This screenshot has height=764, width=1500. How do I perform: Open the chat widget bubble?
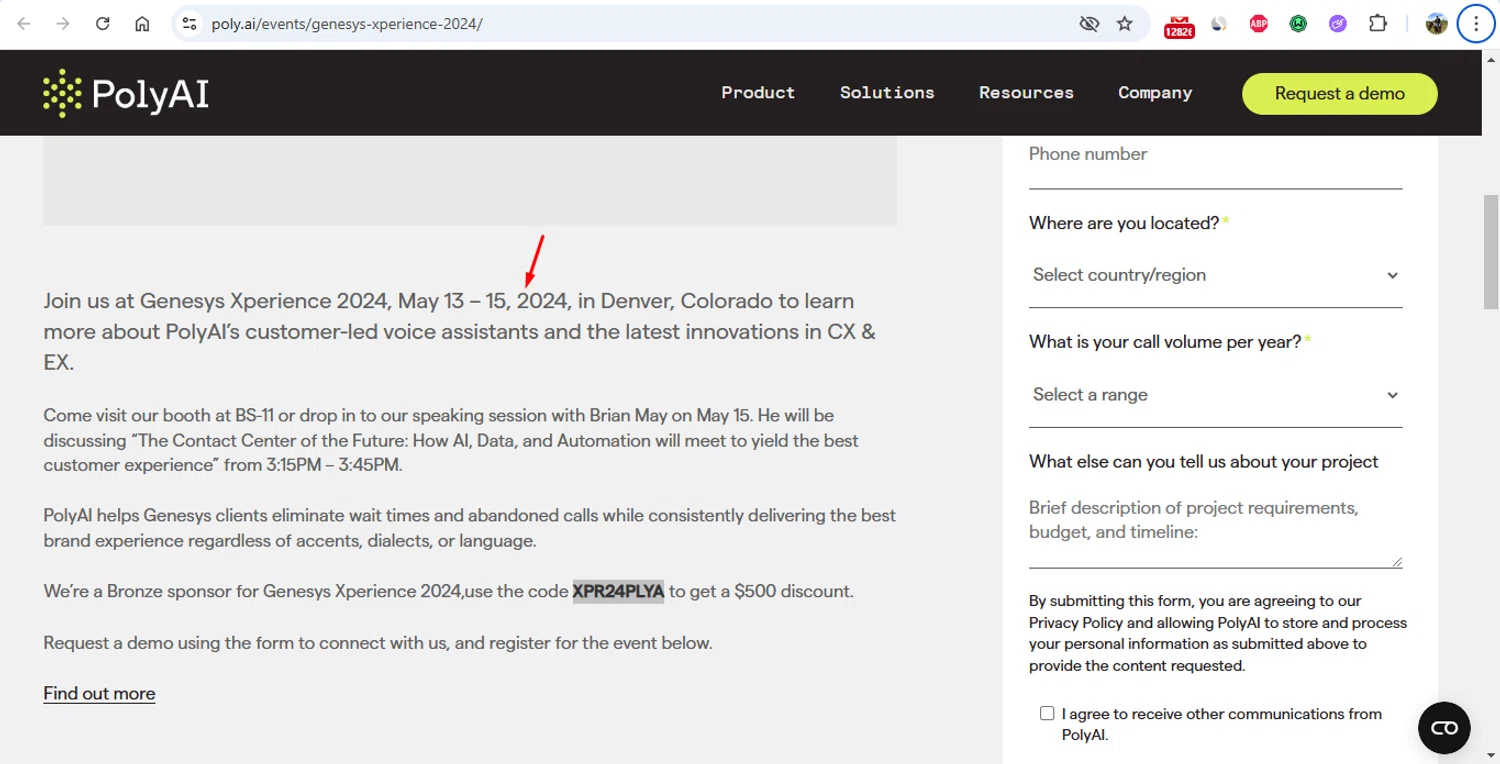pos(1445,727)
